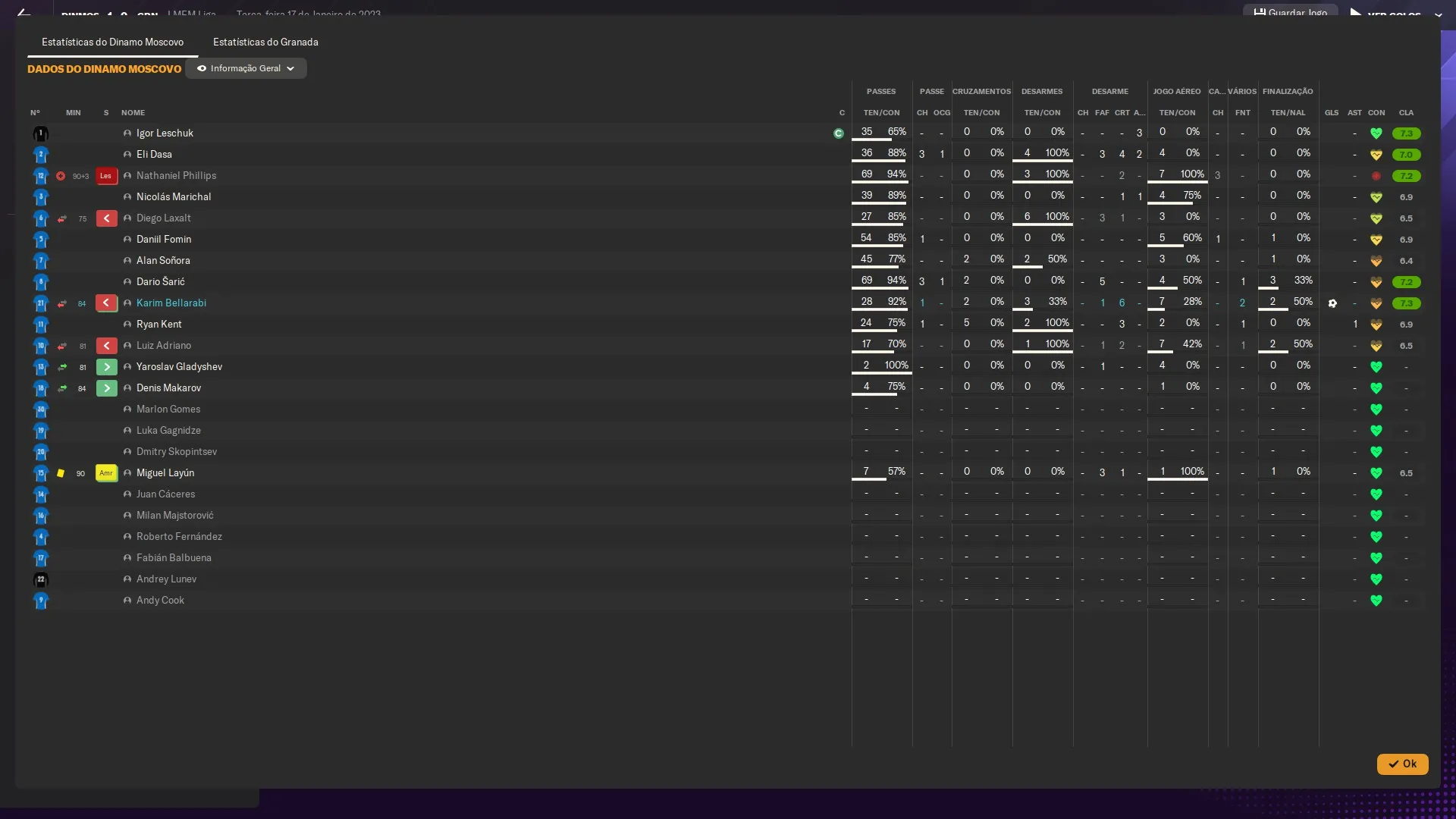This screenshot has width=1456, height=819.
Task: Select Estatísticas do Dinamo Moscovo tab
Action: [112, 42]
